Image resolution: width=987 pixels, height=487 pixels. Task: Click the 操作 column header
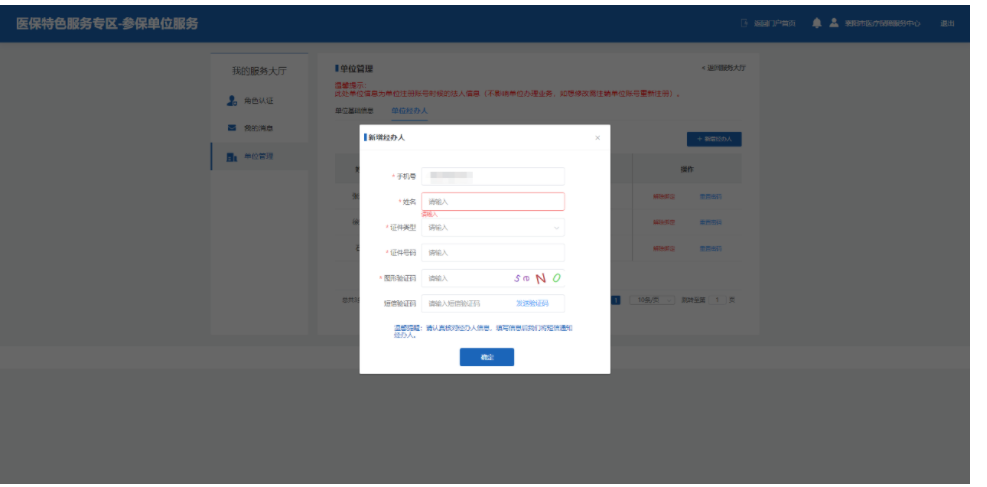687,169
